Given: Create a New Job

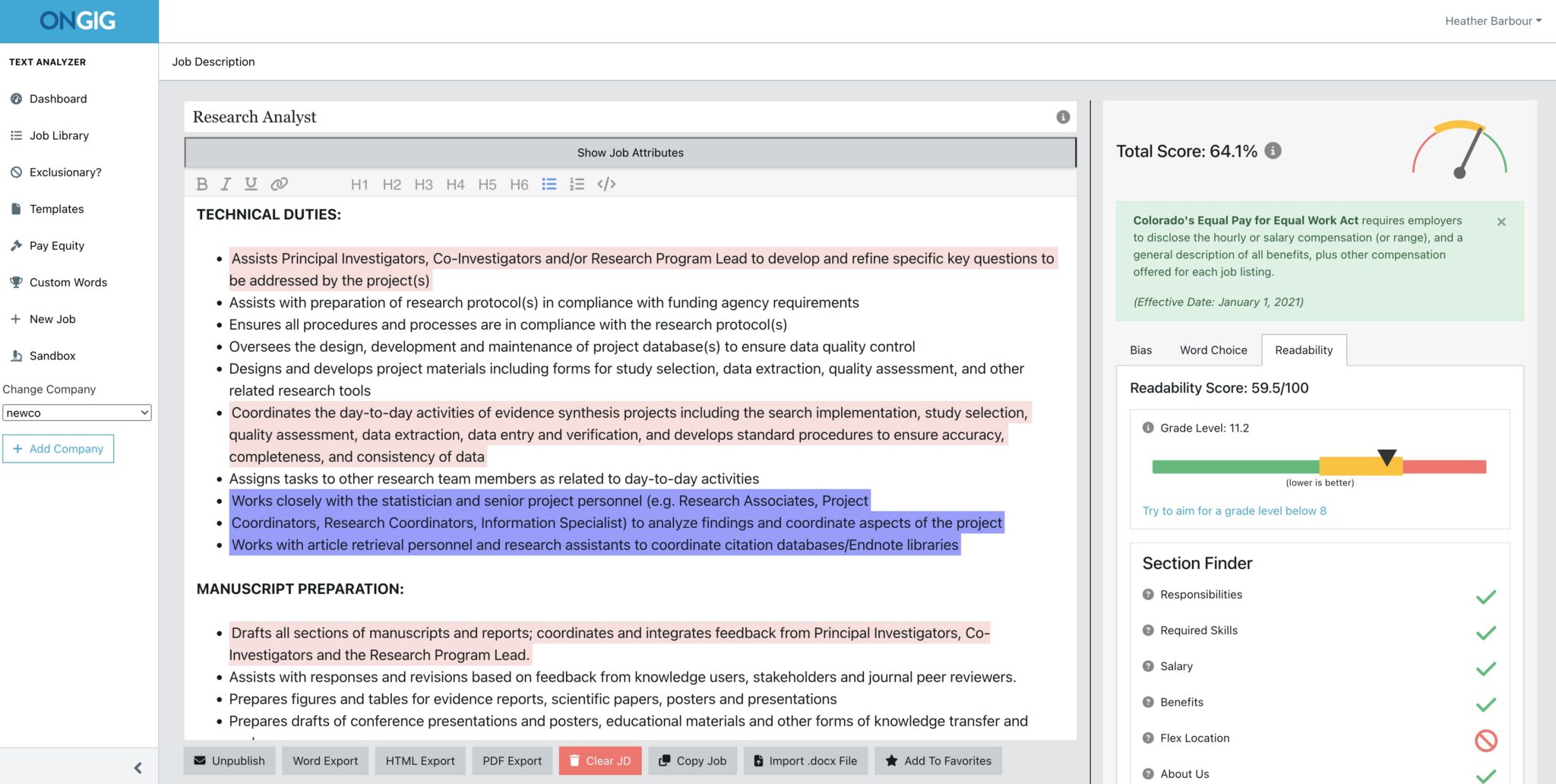Looking at the screenshot, I should coord(52,318).
